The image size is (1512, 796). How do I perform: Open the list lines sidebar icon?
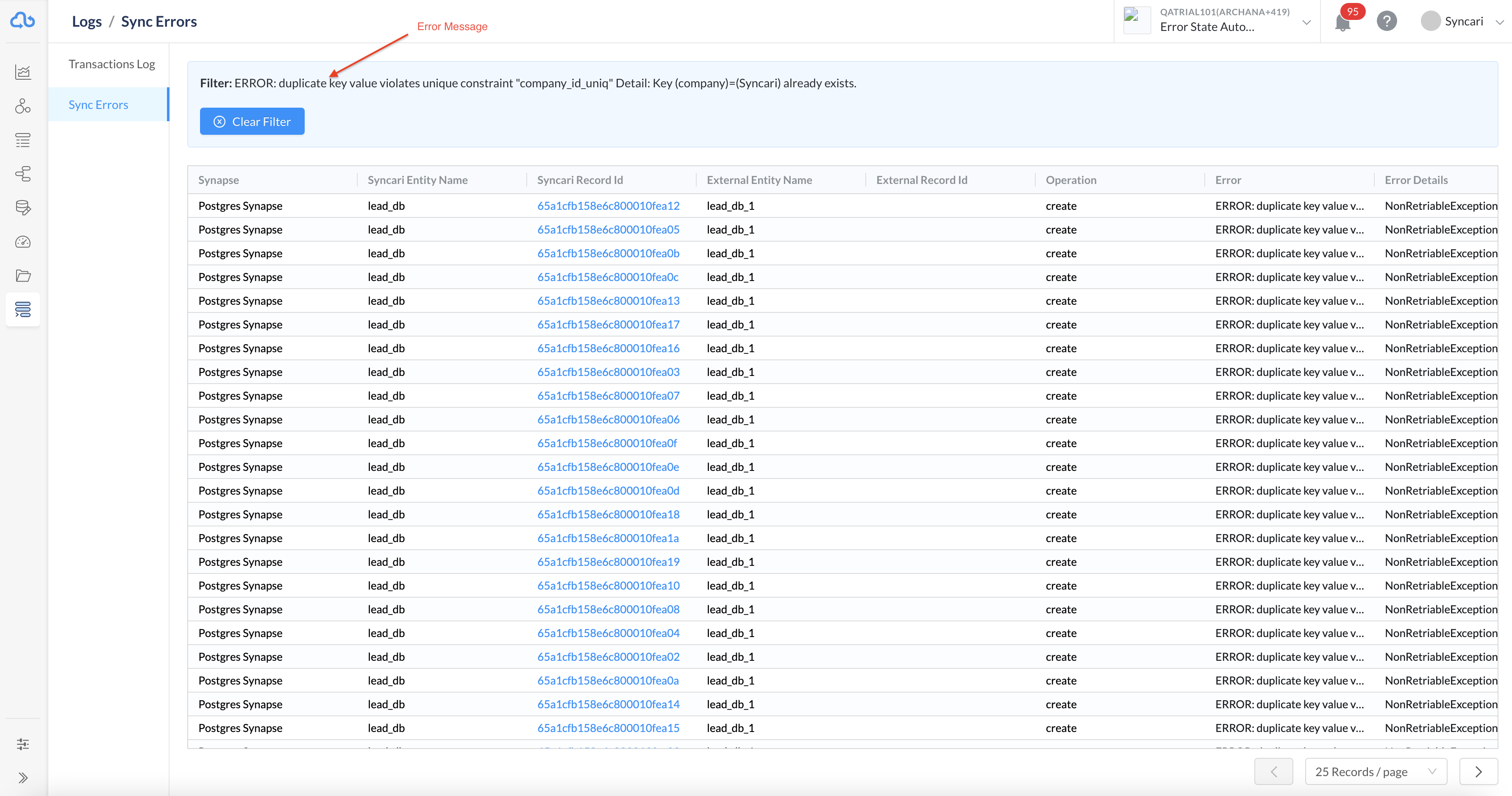point(23,140)
